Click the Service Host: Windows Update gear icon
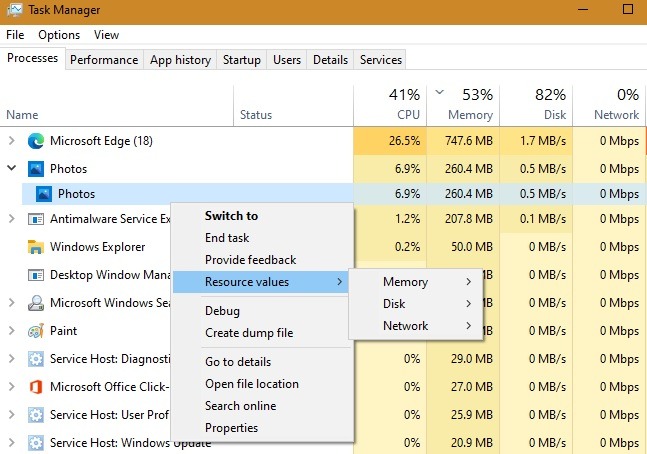Screen dimensions: 647x454 [36, 443]
